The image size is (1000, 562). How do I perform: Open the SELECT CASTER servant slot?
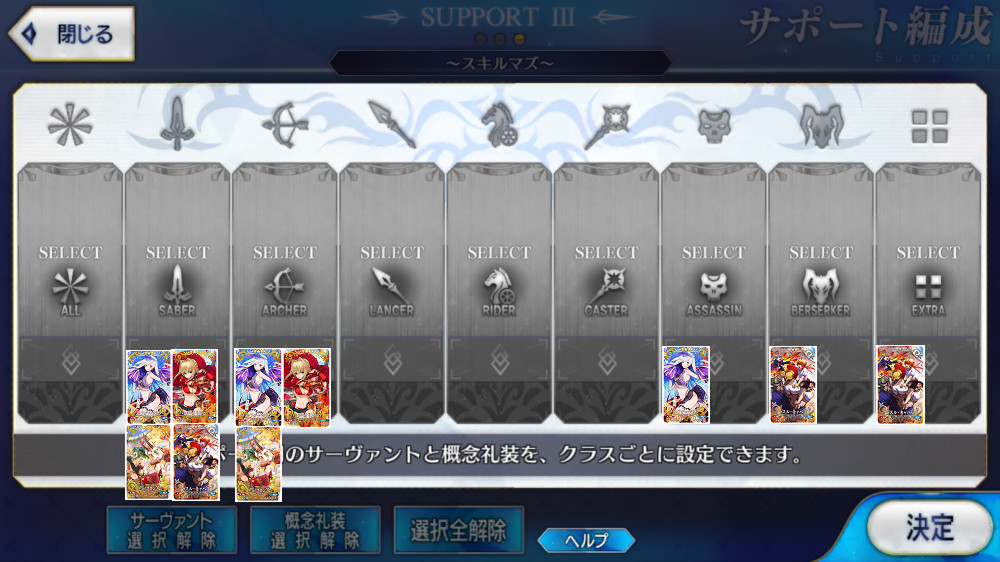[x=606, y=293]
